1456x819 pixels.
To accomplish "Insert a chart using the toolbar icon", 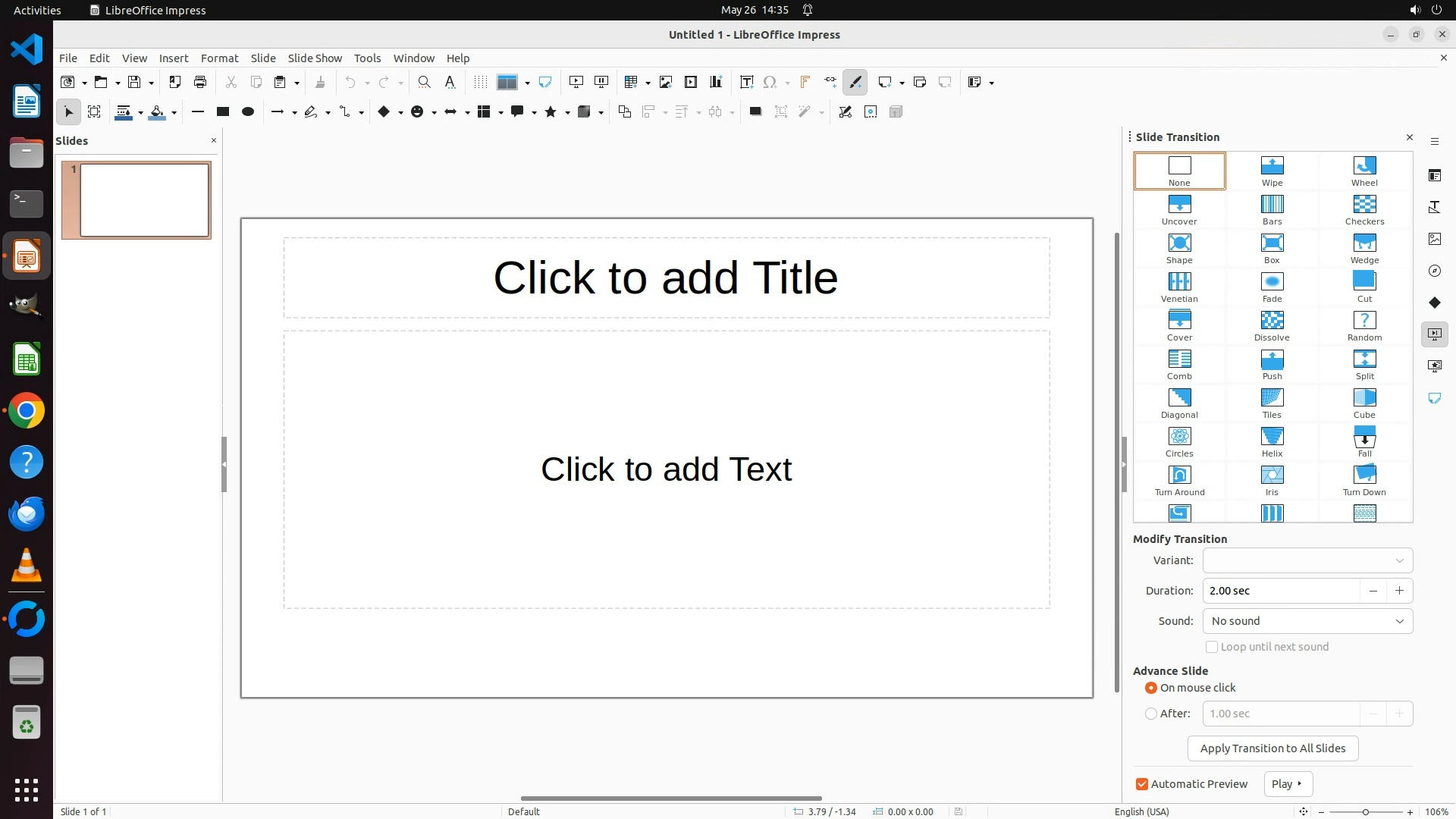I will pos(716,82).
